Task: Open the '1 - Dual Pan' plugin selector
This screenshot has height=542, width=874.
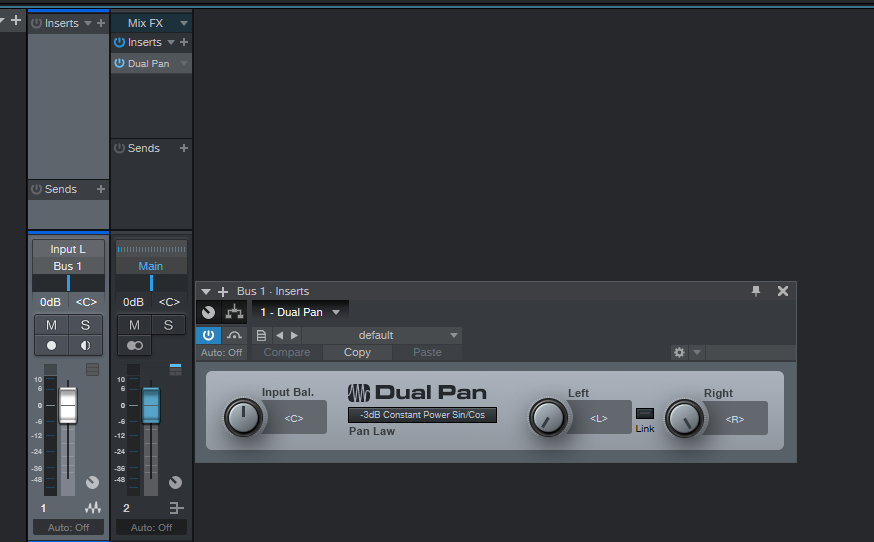Action: click(300, 312)
